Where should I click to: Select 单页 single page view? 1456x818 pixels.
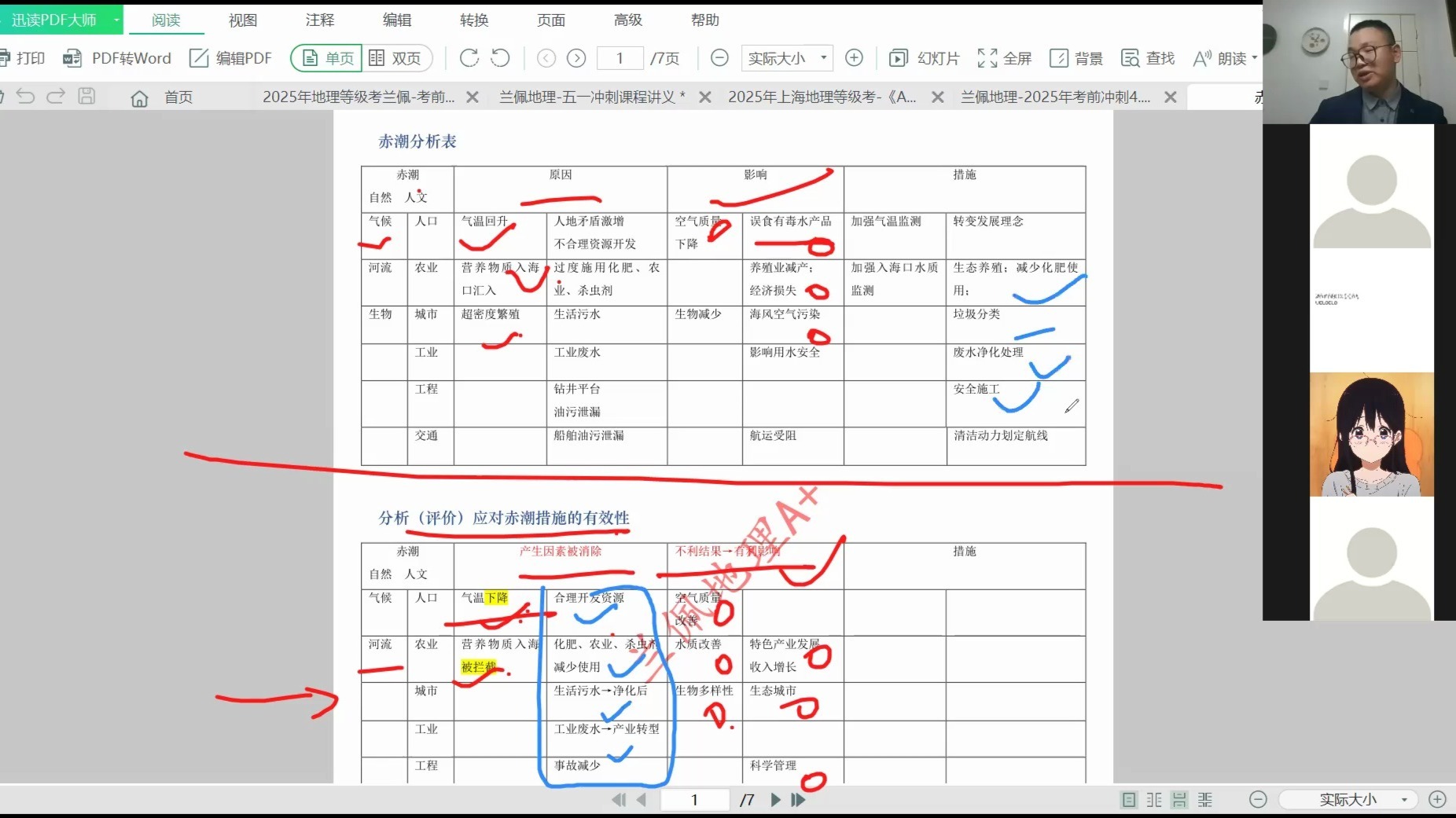(x=327, y=58)
